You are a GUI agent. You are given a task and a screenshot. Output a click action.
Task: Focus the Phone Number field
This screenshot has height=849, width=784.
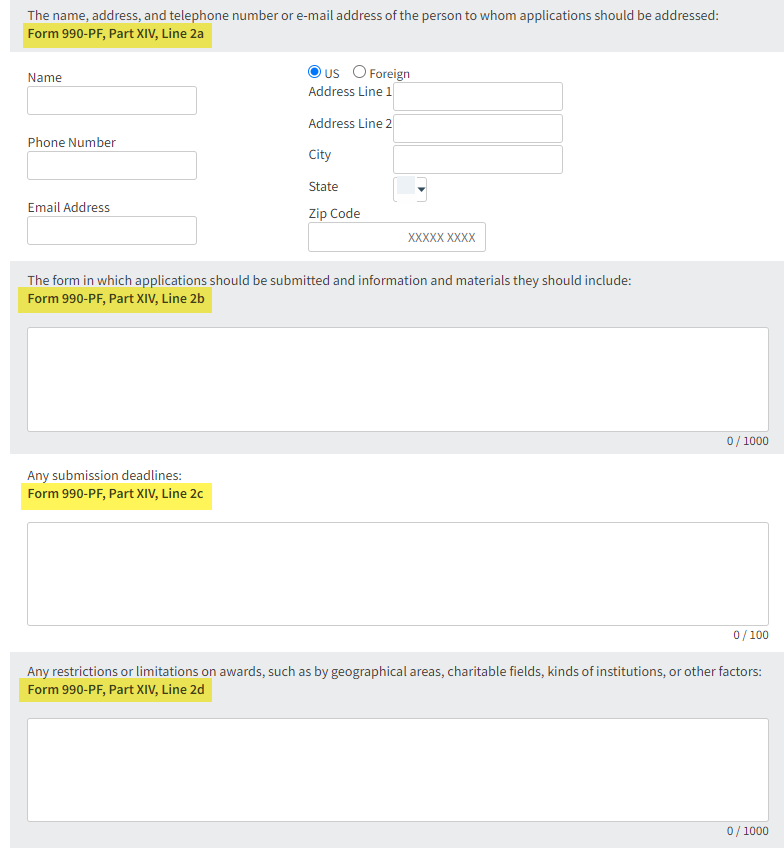point(112,166)
